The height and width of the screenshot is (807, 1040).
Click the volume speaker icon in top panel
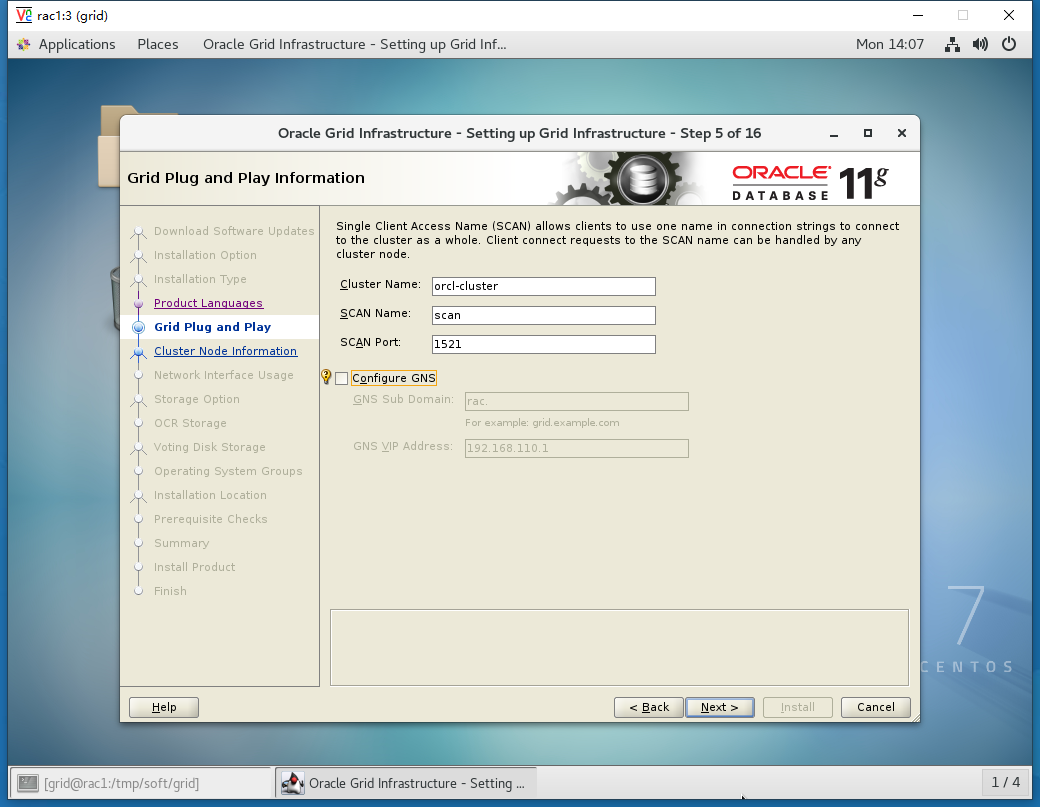pos(980,44)
